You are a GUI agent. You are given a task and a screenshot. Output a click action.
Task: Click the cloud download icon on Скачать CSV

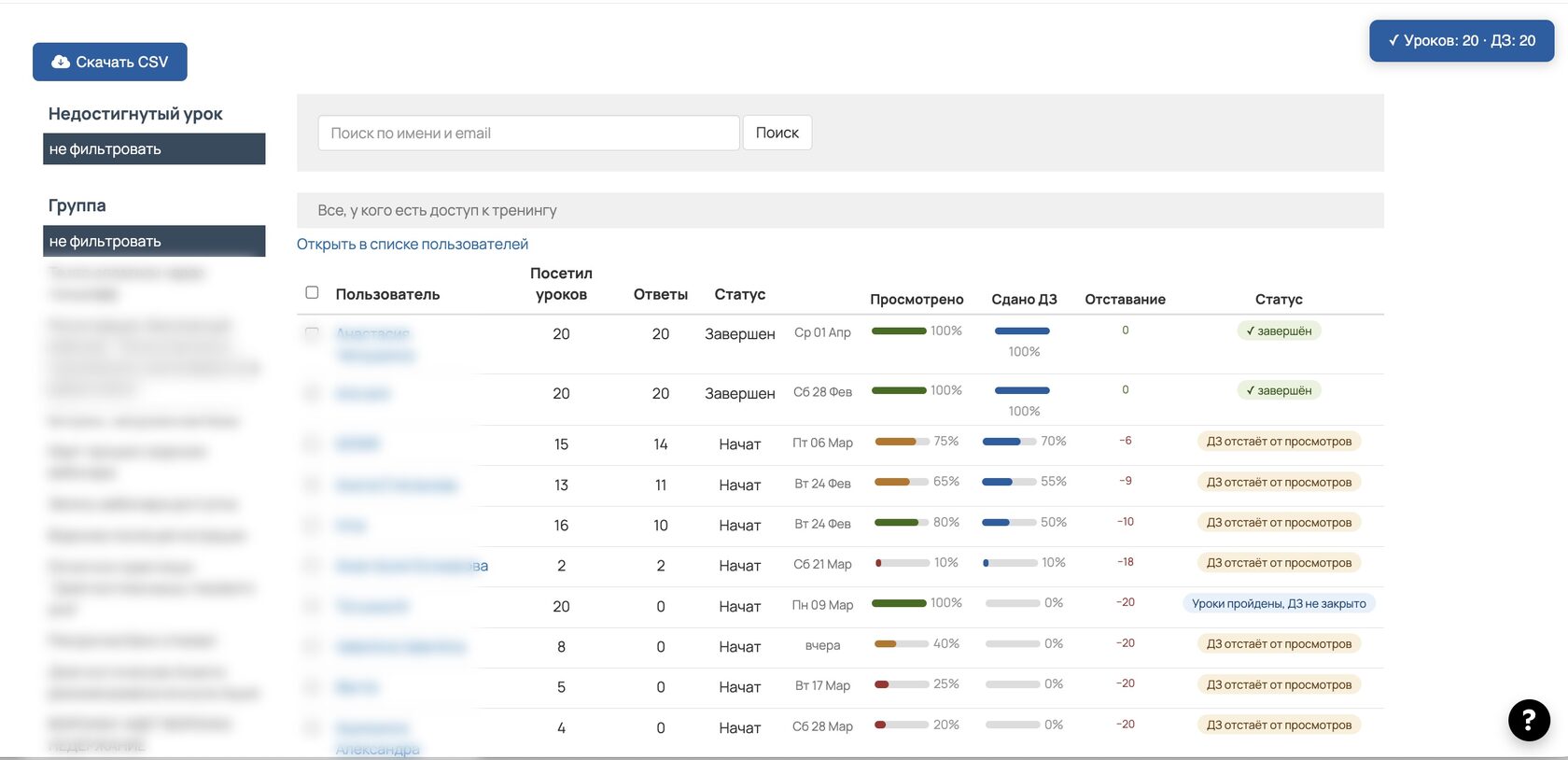(61, 62)
